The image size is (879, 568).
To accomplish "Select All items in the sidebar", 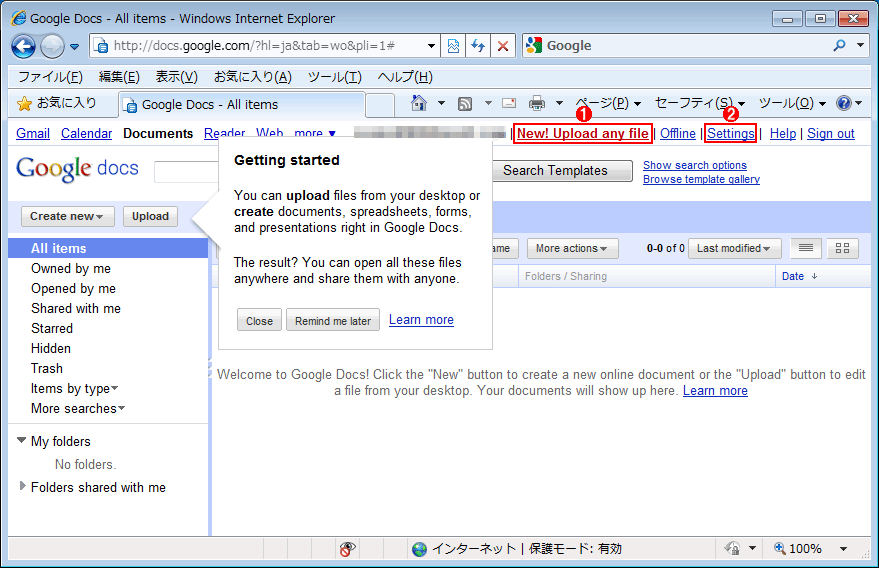I will [108, 248].
